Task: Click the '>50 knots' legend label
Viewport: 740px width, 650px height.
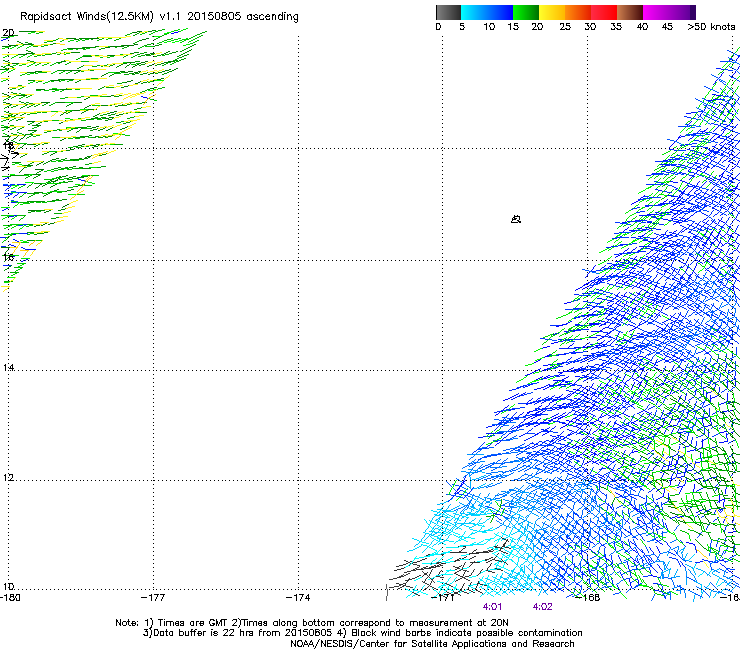Action: pos(711,27)
